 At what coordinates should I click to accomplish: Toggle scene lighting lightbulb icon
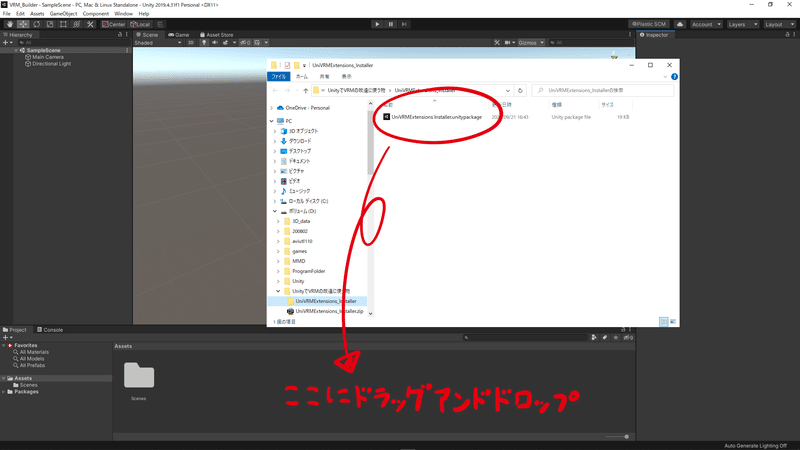pyautogui.click(x=204, y=43)
